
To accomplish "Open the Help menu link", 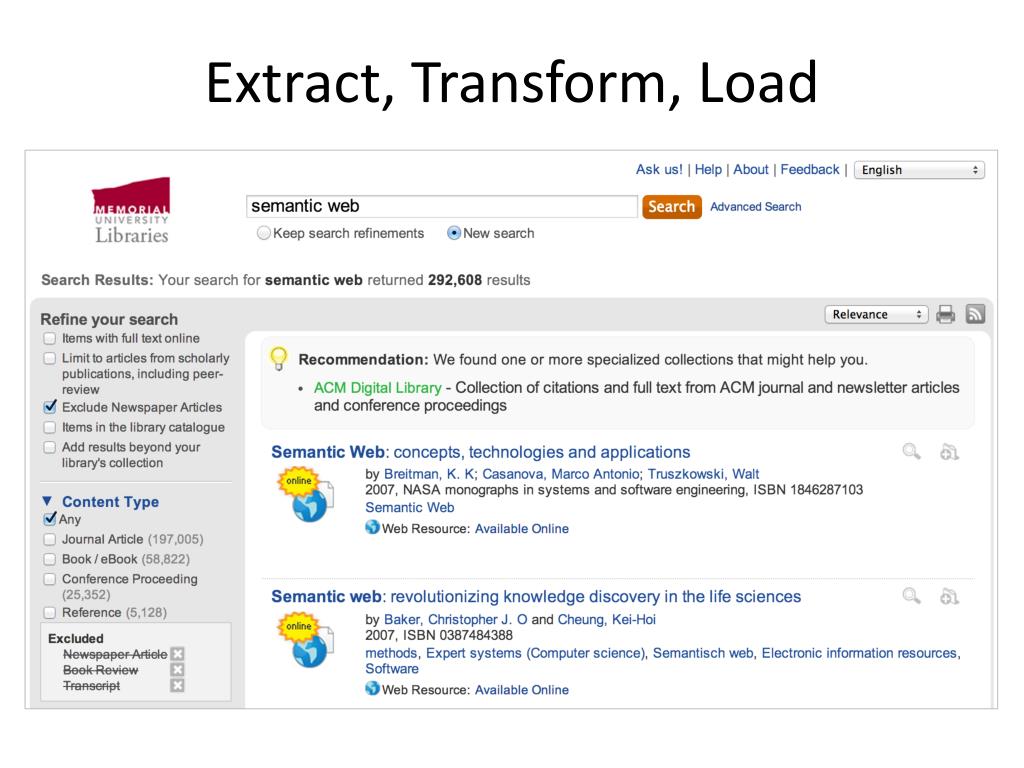I will (x=708, y=169).
